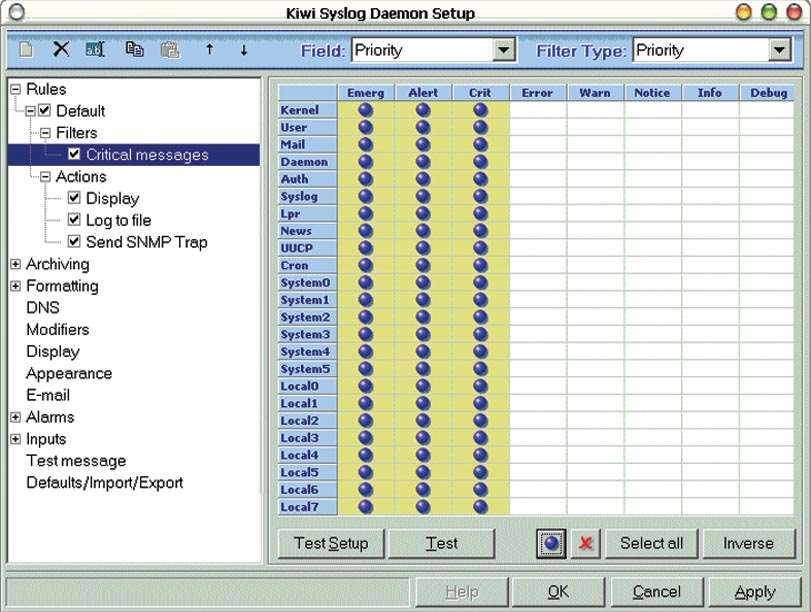The image size is (811, 612).
Task: Open the Field dropdown
Action: click(x=503, y=50)
